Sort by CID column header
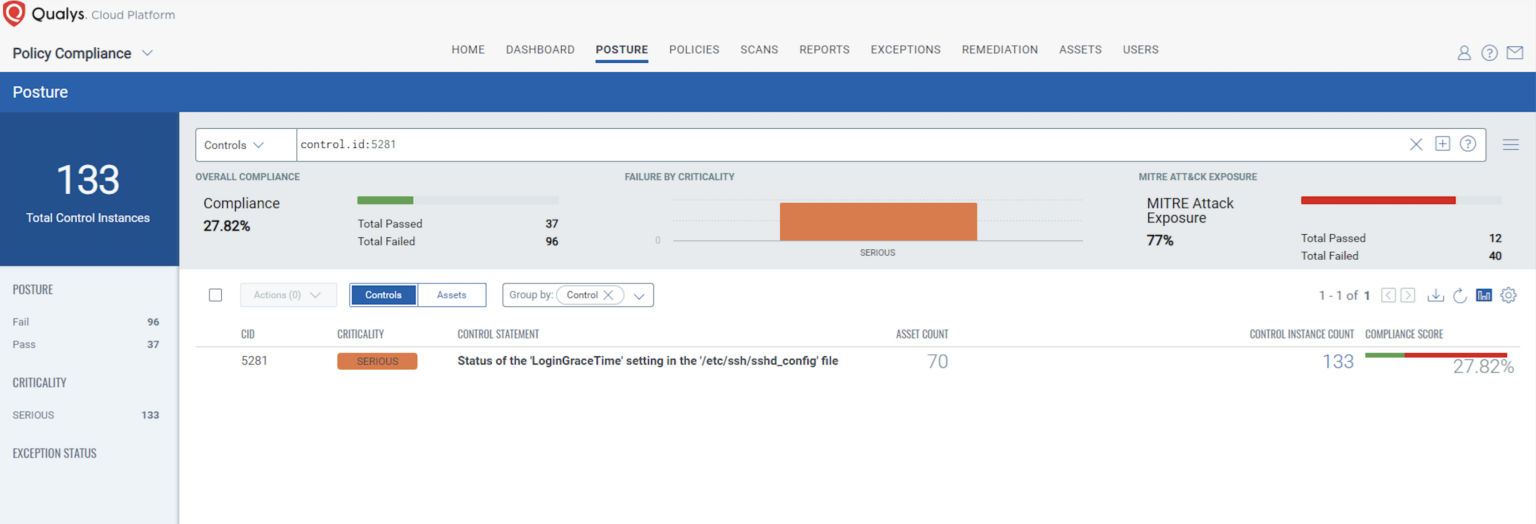This screenshot has height=524, width=1536. [x=248, y=334]
